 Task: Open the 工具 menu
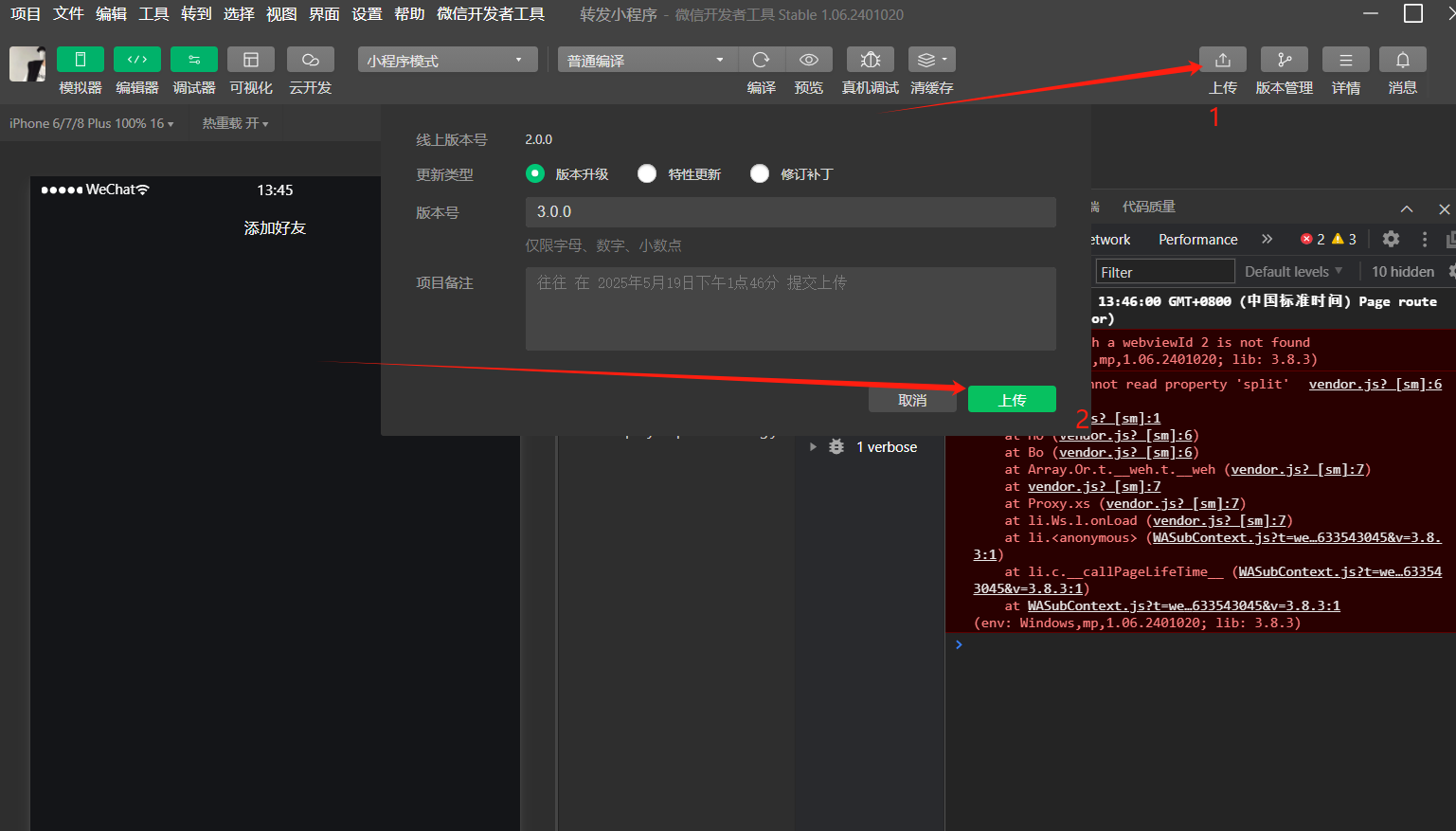[x=153, y=14]
